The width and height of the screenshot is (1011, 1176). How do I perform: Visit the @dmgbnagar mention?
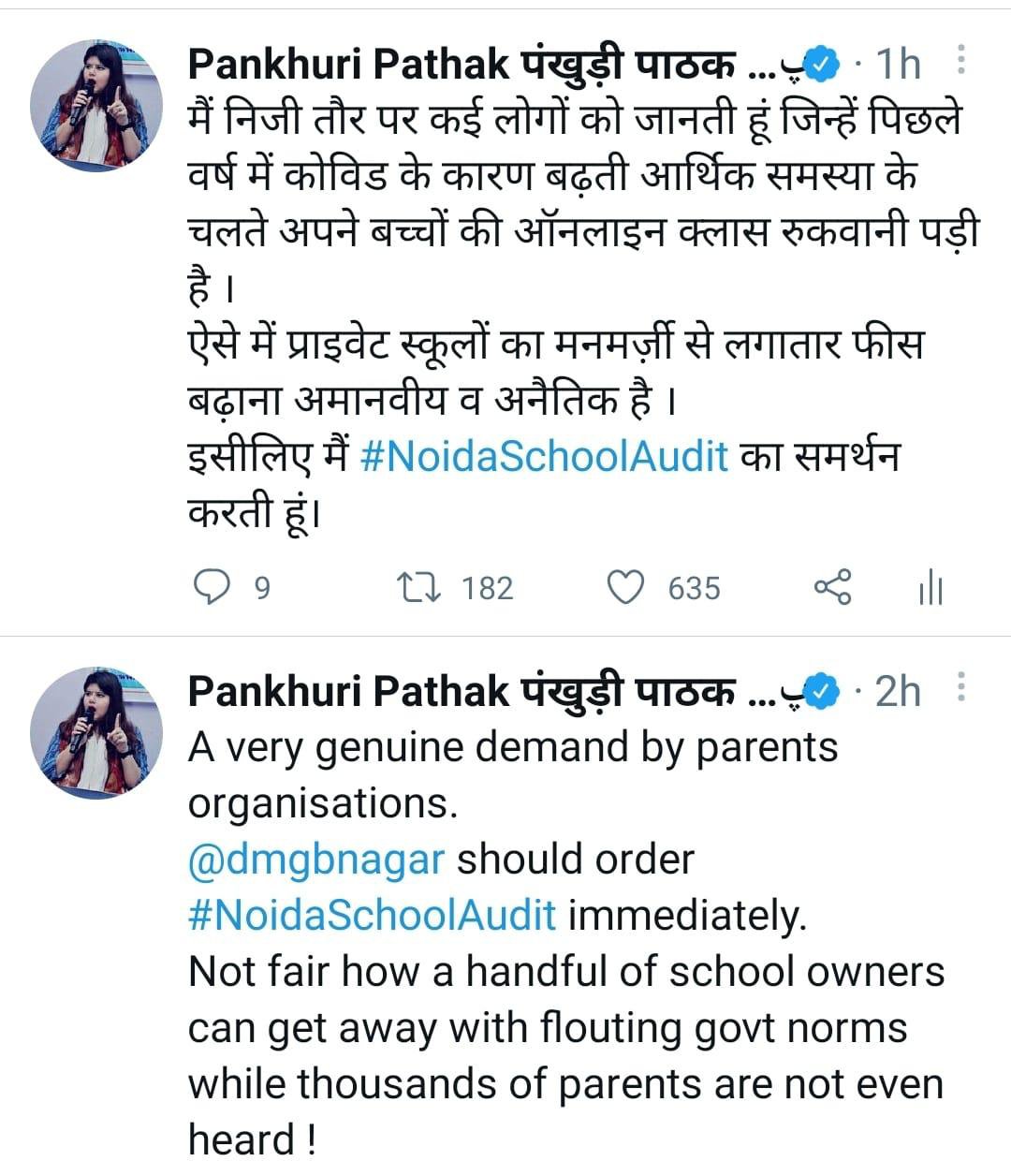(316, 860)
